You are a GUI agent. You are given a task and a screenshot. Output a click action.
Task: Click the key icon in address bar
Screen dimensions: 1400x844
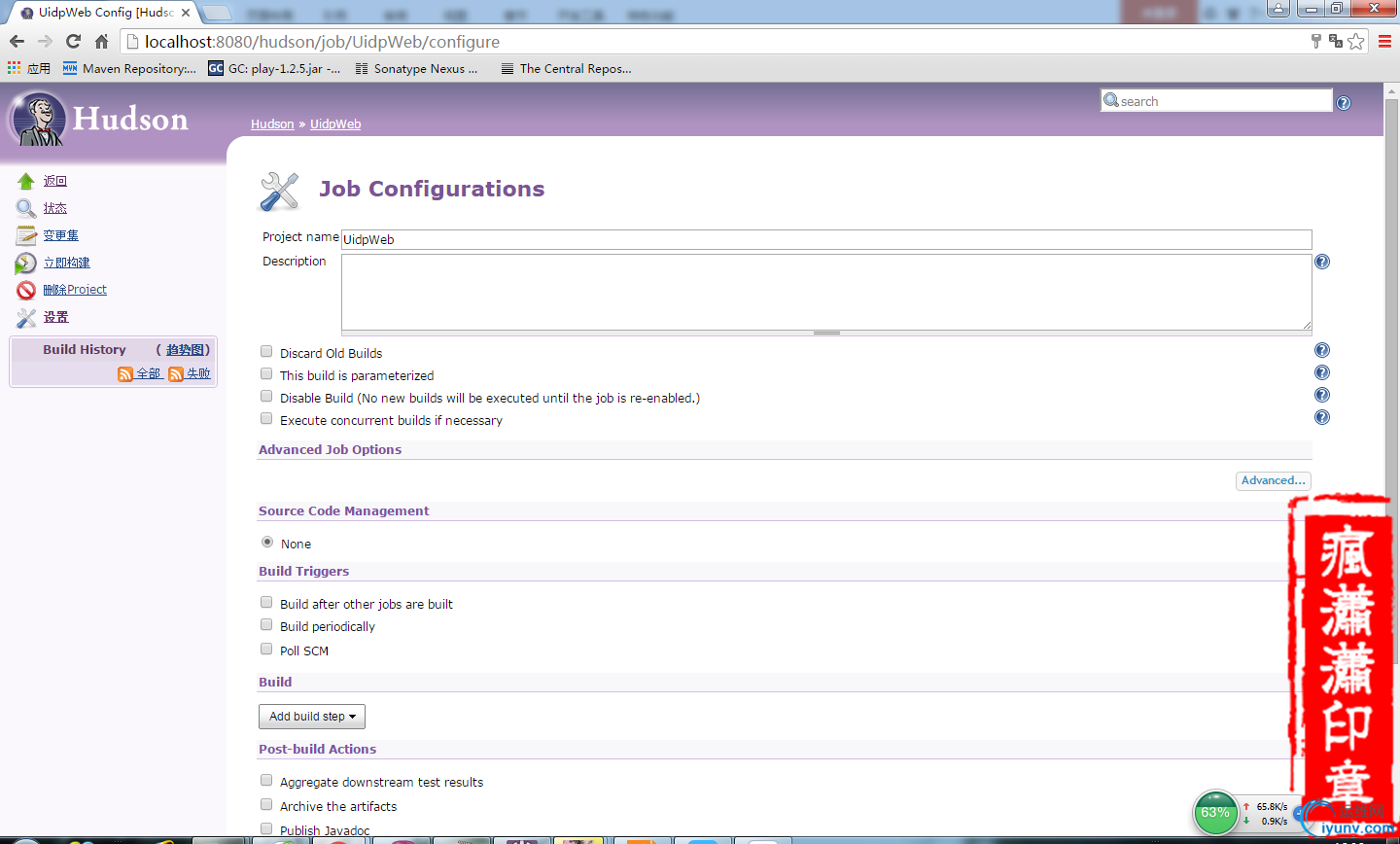1315,41
